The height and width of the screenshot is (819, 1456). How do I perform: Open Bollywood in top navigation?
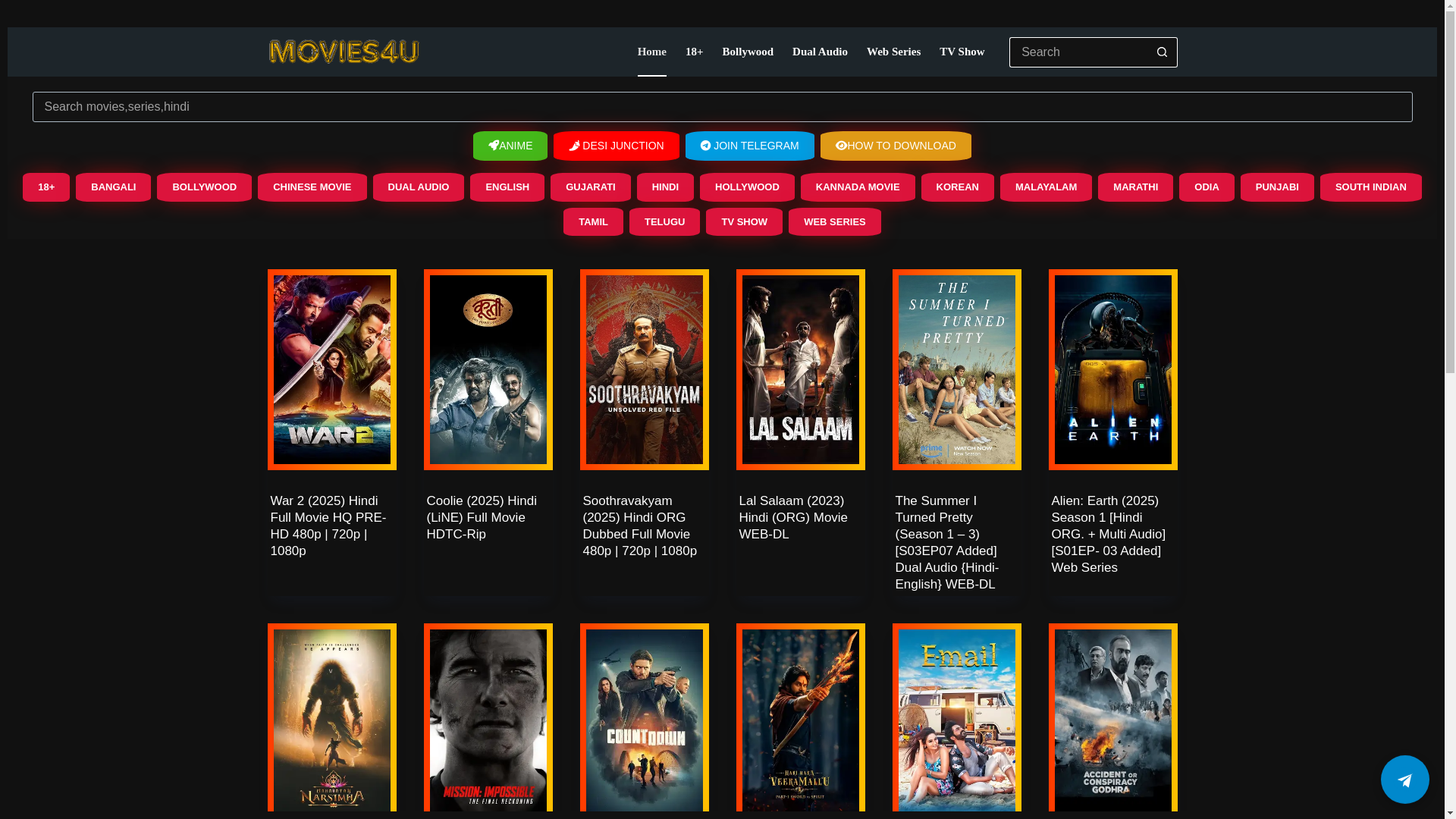(748, 52)
